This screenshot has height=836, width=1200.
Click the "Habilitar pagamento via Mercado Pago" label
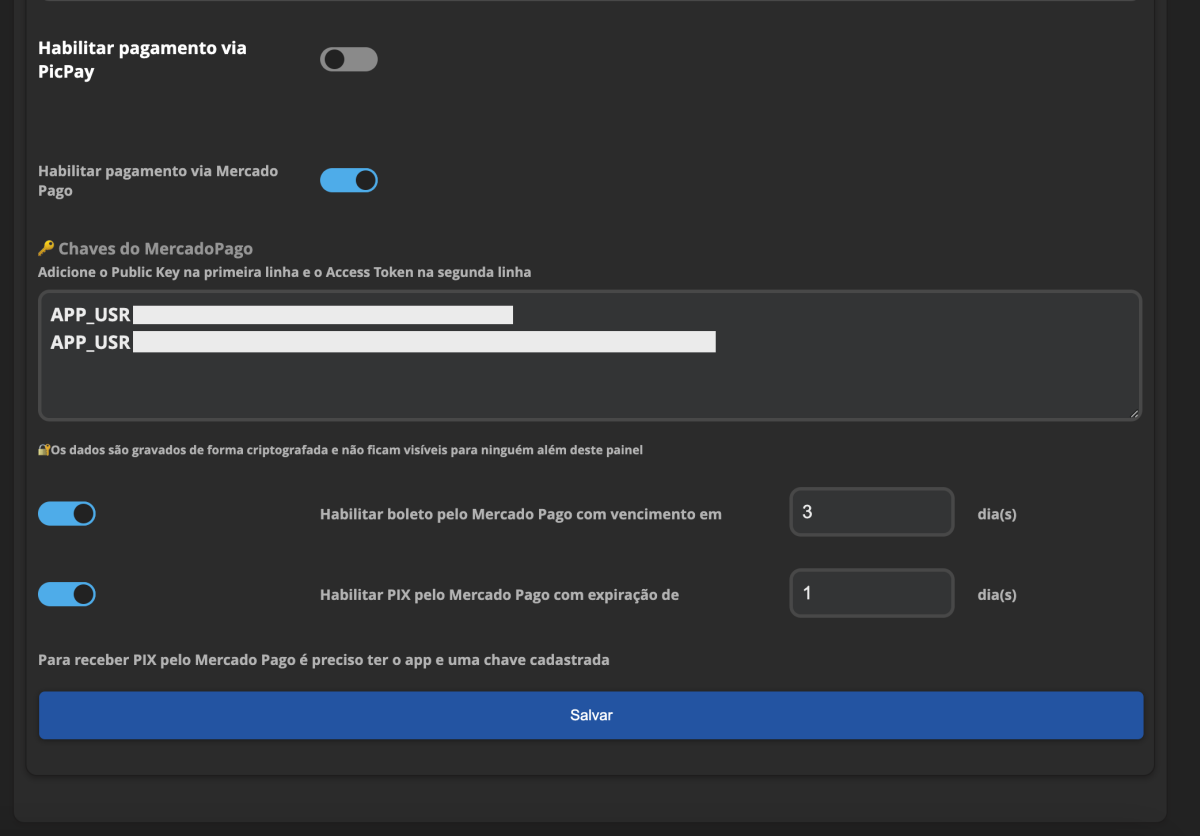click(158, 181)
